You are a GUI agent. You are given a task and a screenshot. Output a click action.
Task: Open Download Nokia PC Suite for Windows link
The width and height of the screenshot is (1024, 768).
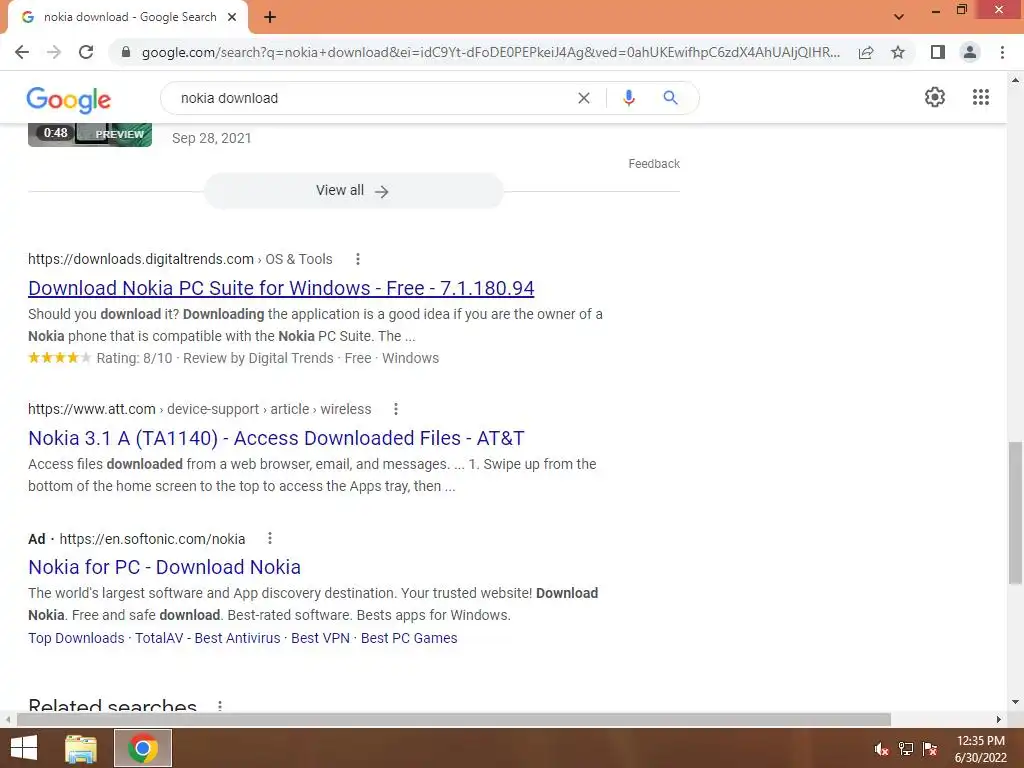281,288
